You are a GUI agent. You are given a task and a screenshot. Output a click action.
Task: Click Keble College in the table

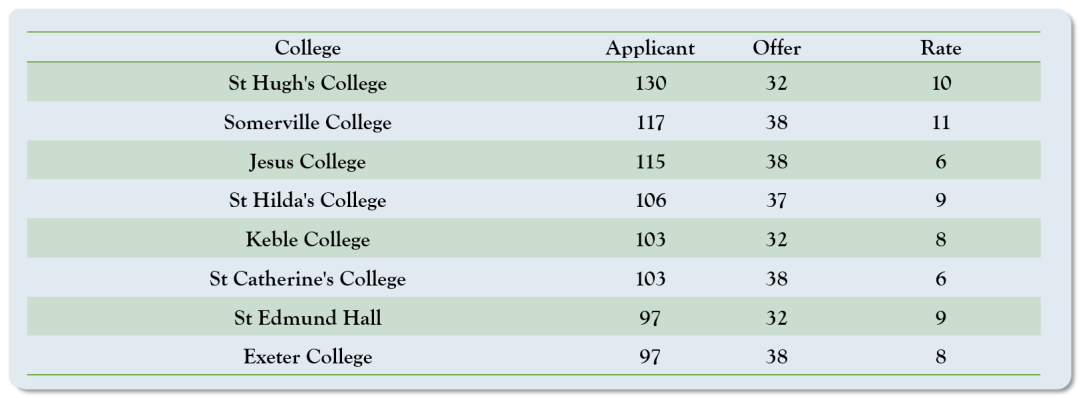307,240
